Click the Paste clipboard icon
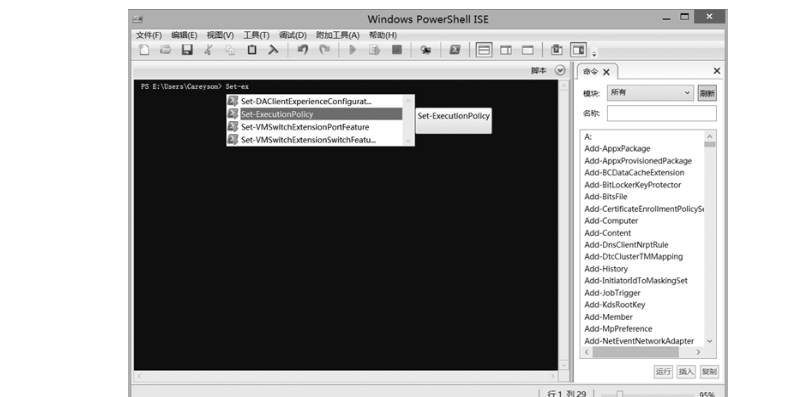Viewport: 799px width, 397px height. (252, 49)
